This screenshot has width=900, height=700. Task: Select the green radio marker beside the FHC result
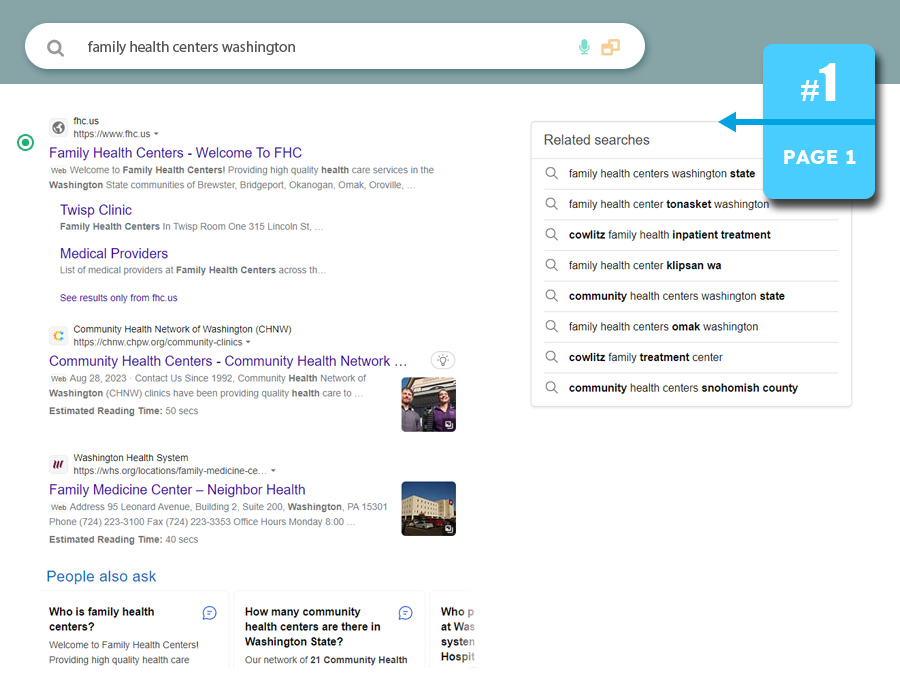click(25, 142)
